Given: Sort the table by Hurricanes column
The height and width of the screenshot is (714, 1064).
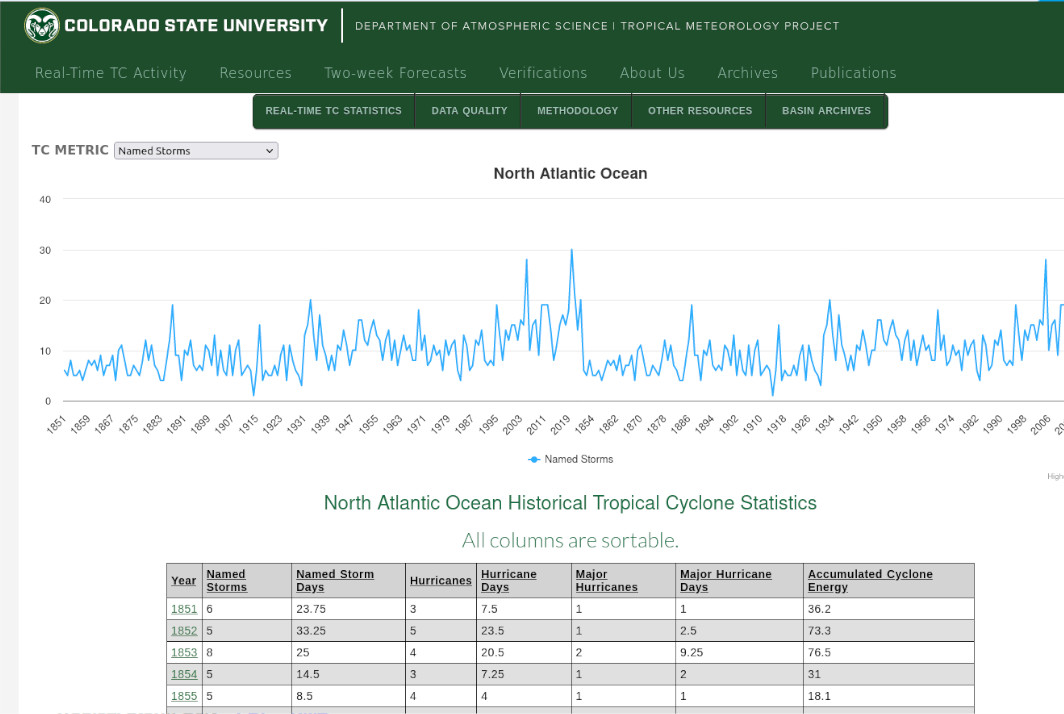Looking at the screenshot, I should click(x=440, y=581).
